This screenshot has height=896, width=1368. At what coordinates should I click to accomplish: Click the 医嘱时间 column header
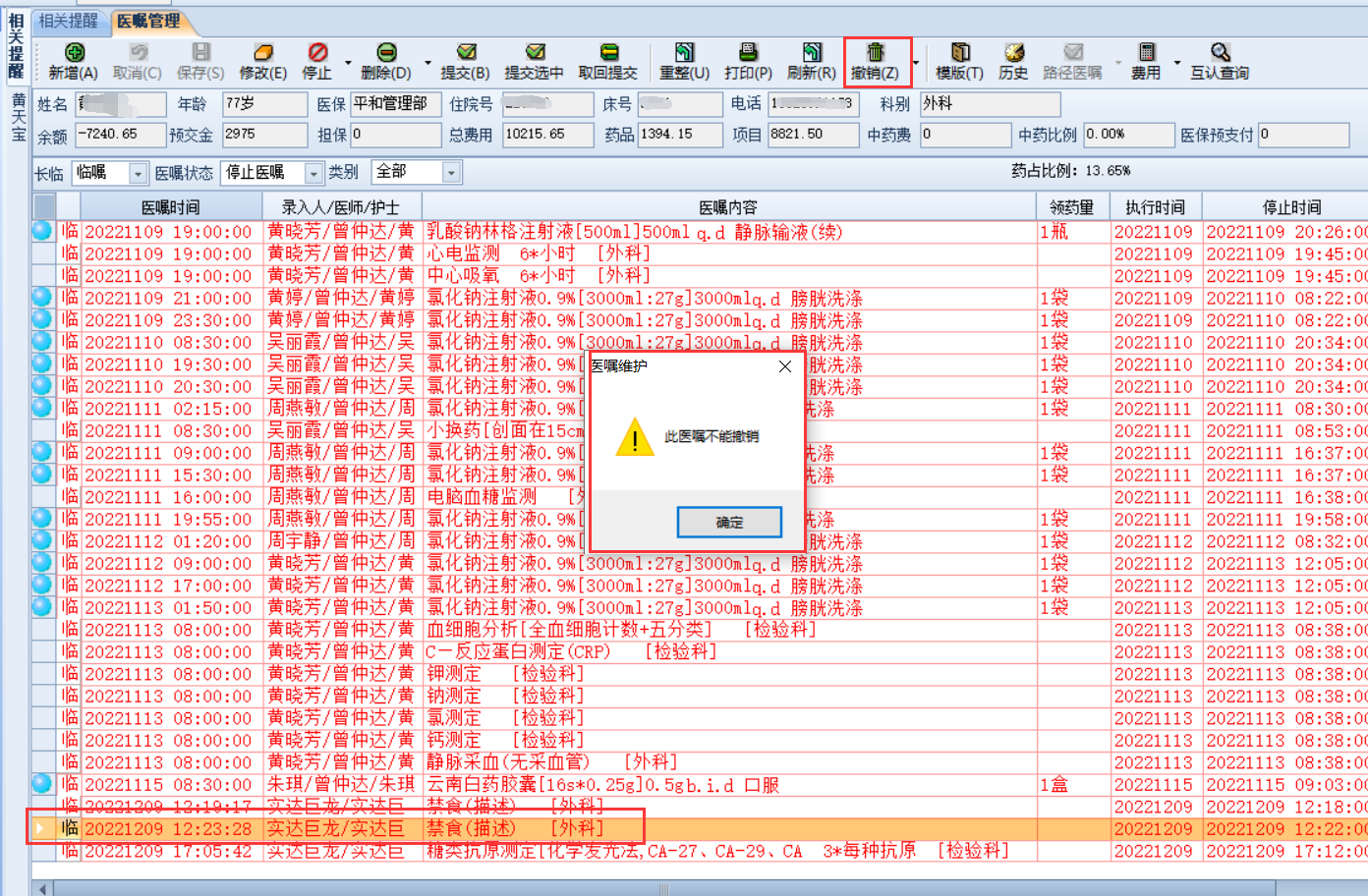pos(171,207)
